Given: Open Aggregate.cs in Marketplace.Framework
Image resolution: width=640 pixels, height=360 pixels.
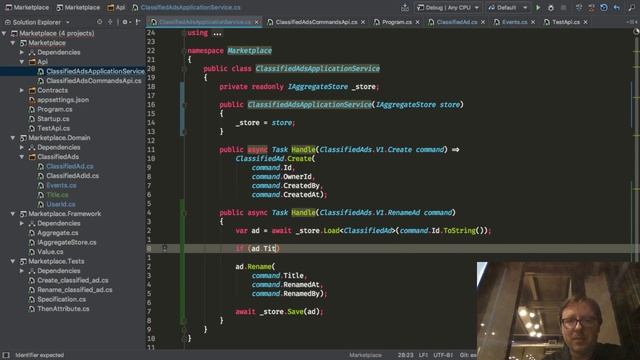Looking at the screenshot, I should point(58,233).
